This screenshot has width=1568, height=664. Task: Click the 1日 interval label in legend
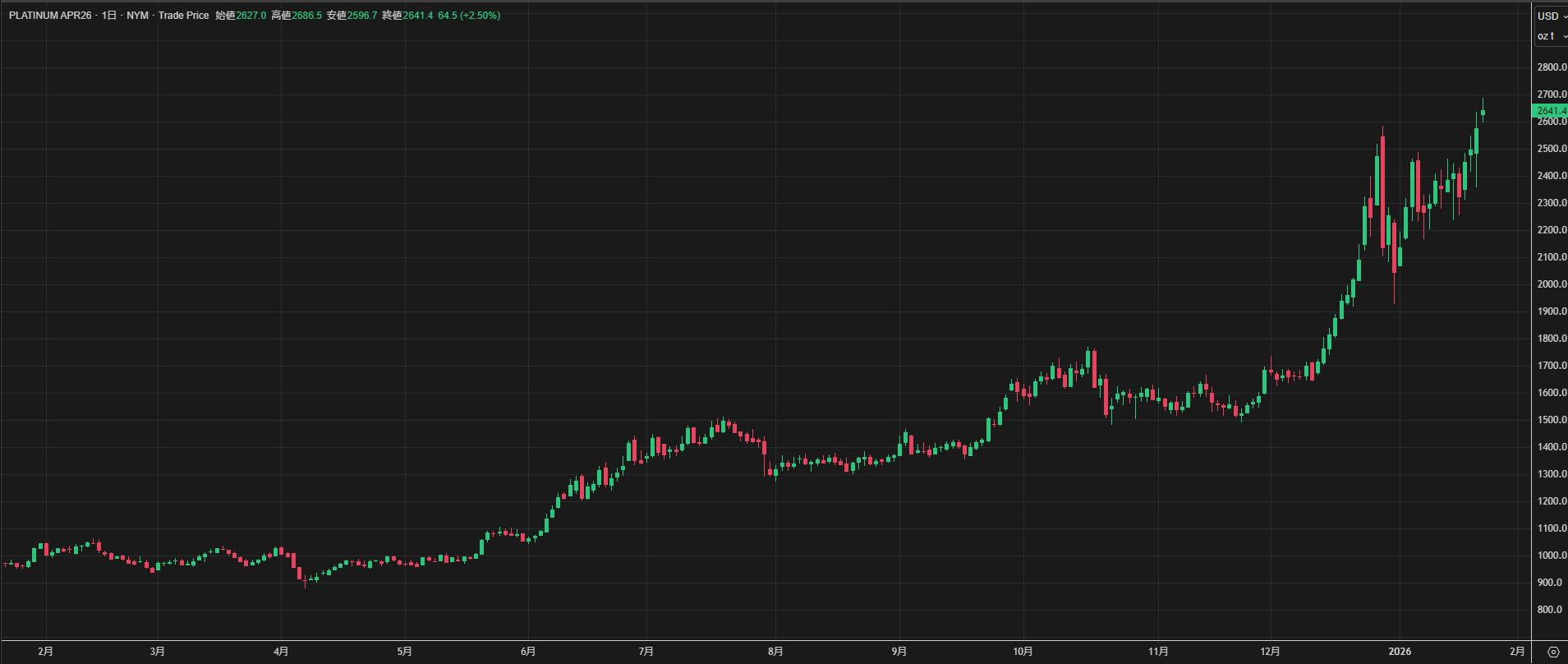(109, 16)
